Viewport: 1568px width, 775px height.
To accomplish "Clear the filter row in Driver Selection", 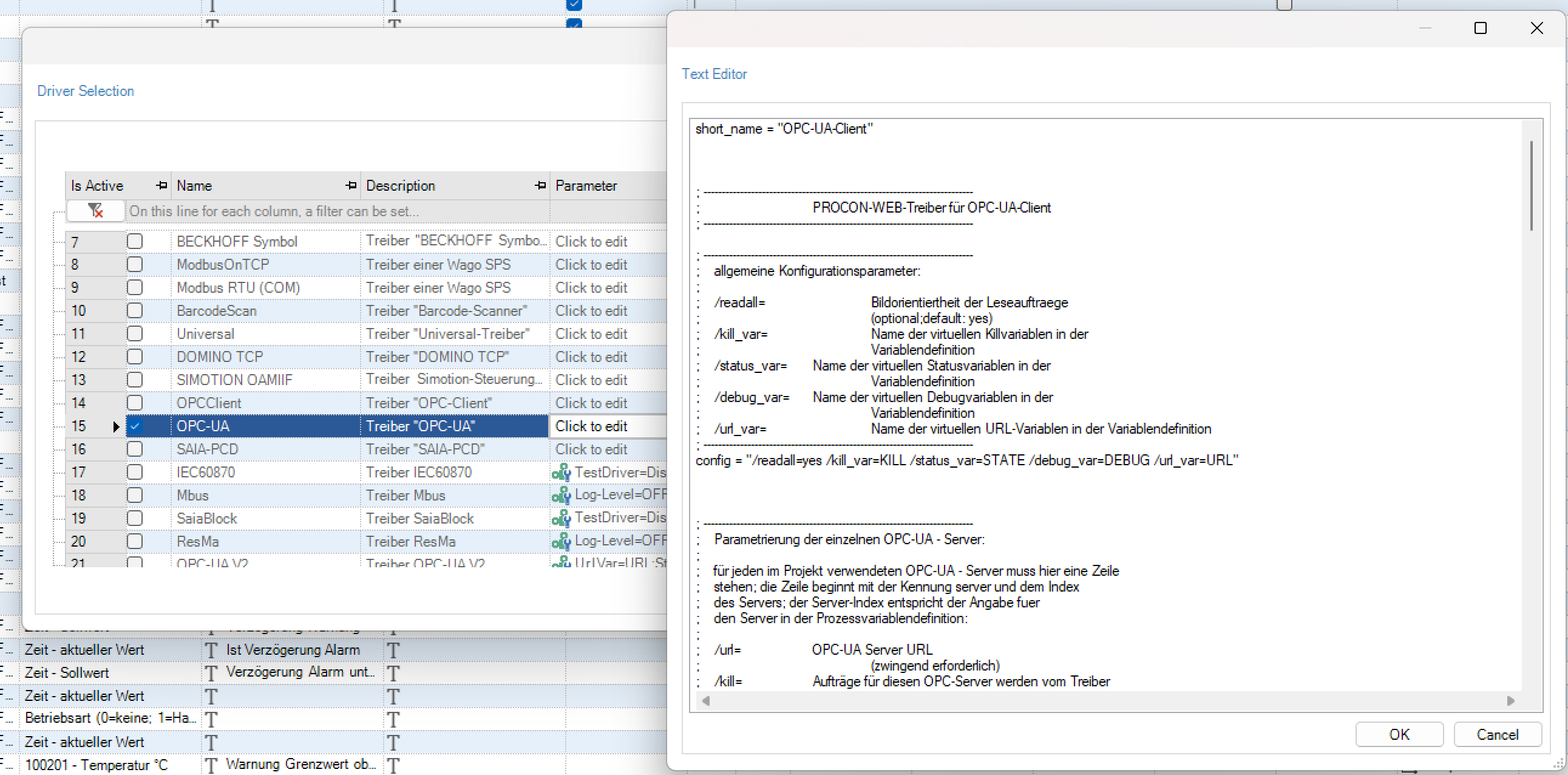I will pos(95,211).
